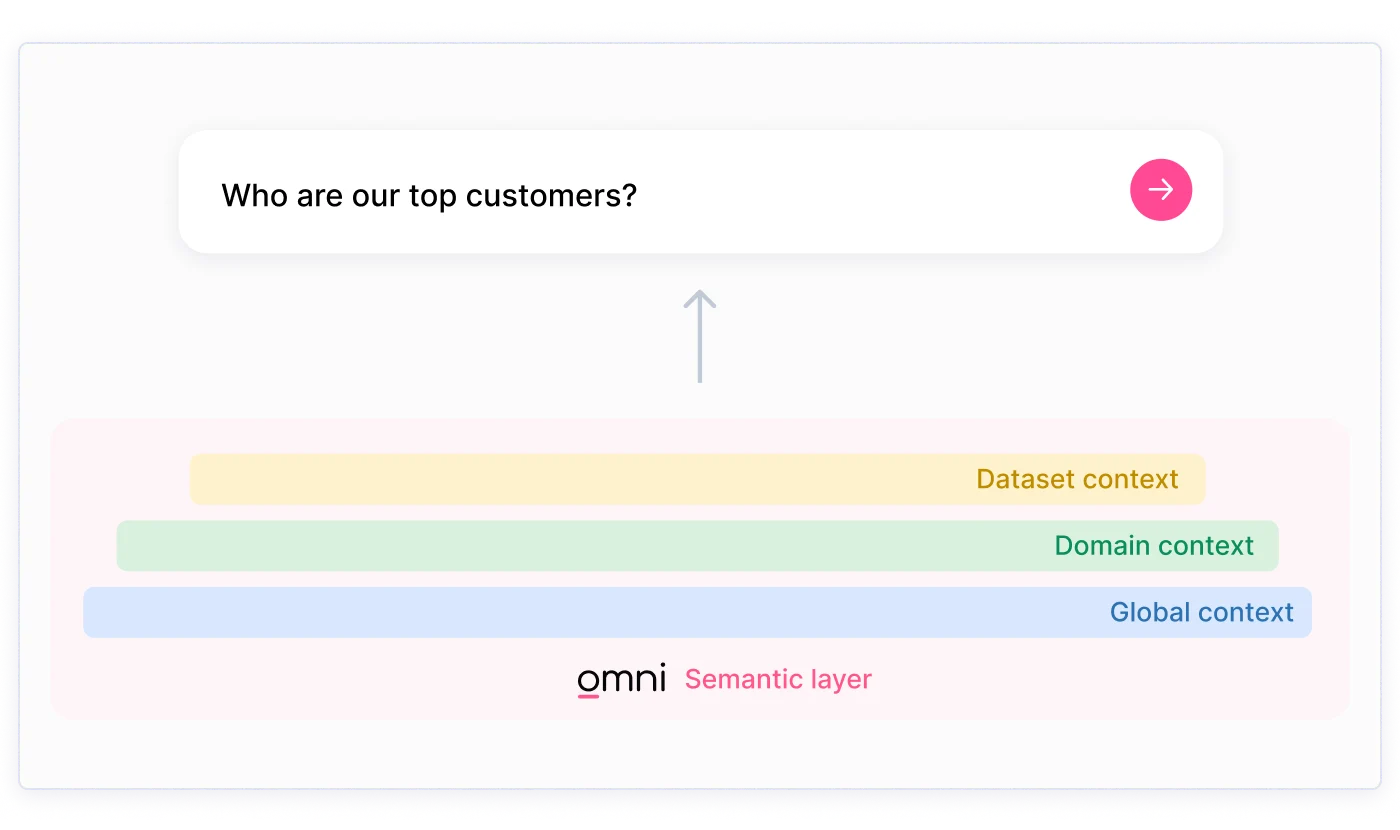Image resolution: width=1400 pixels, height=830 pixels.
Task: Click the arrowhead of the upward arrow
Action: tap(700, 298)
